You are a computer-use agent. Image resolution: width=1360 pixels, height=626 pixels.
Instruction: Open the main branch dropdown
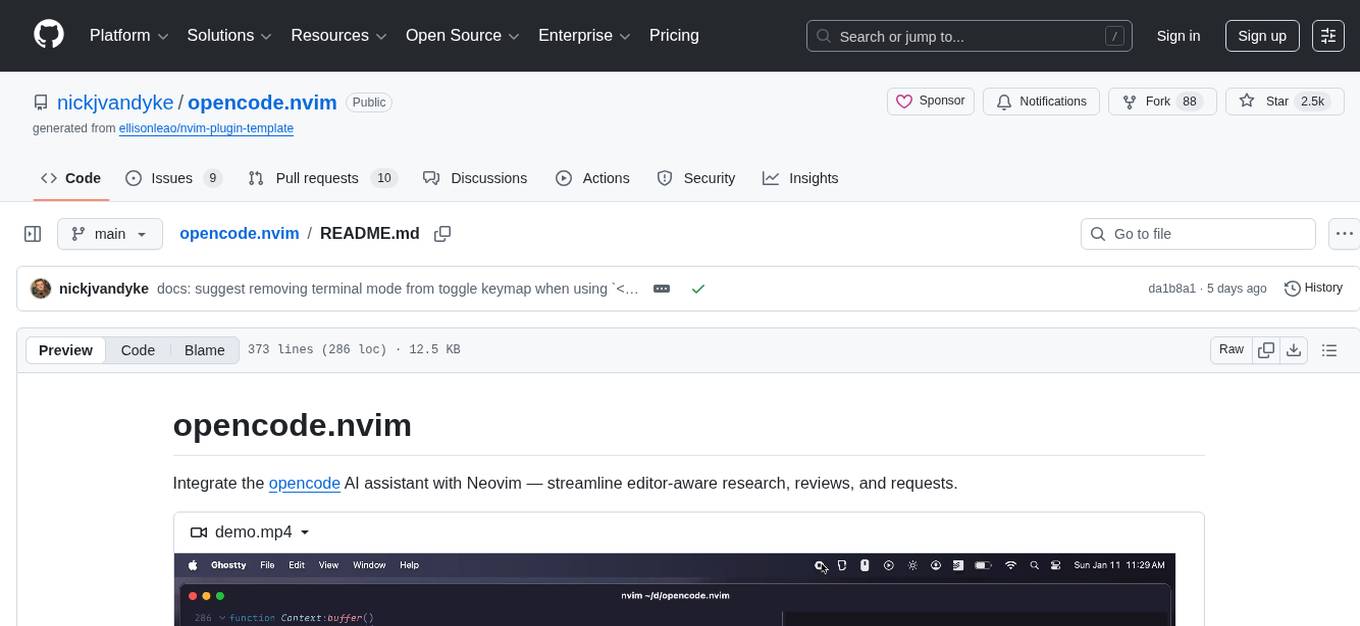[110, 233]
